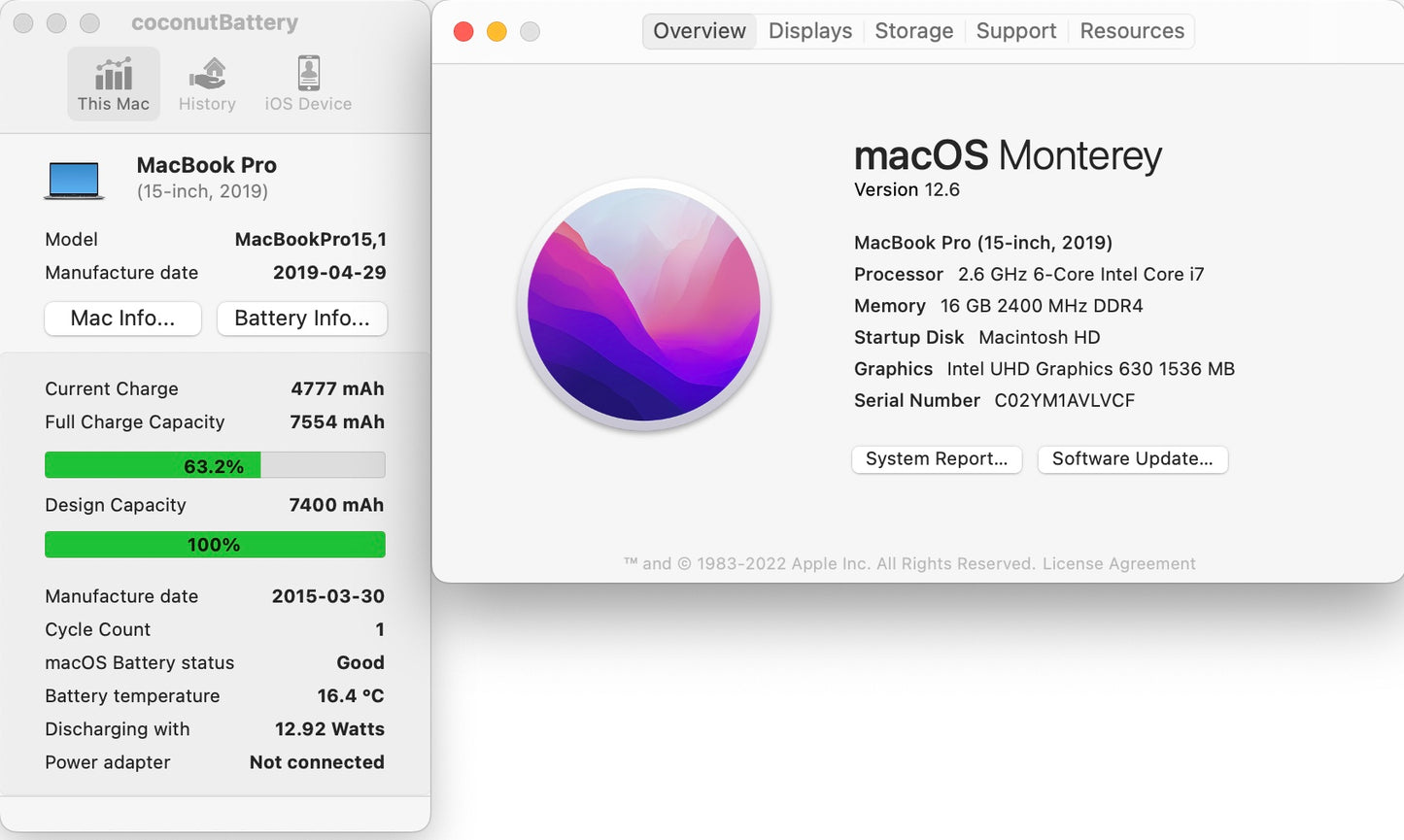
Task: Open the Storage tab
Action: (x=913, y=30)
